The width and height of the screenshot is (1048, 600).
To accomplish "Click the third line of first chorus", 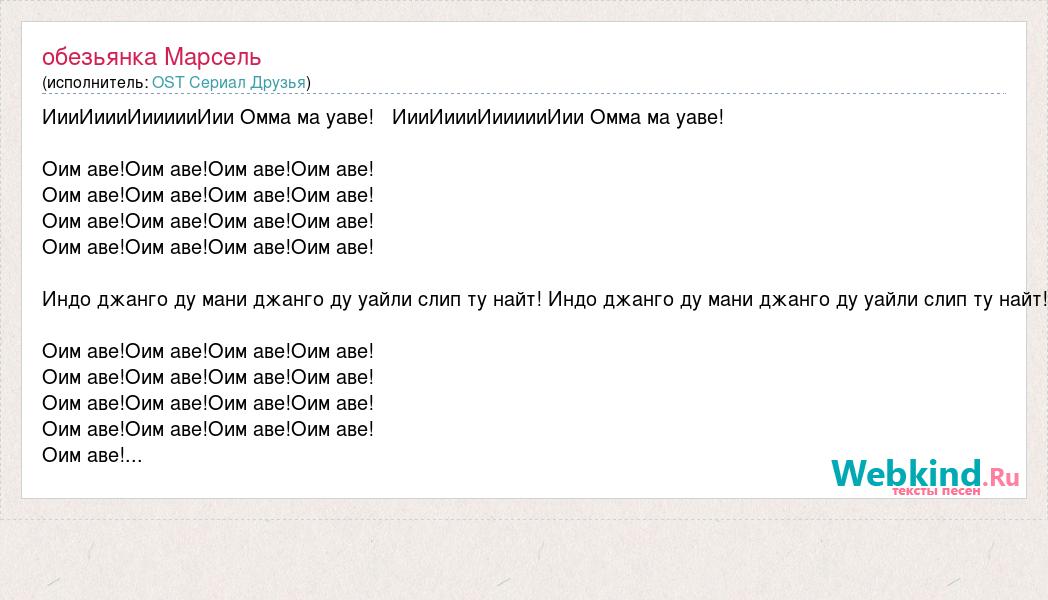I will tap(208, 222).
